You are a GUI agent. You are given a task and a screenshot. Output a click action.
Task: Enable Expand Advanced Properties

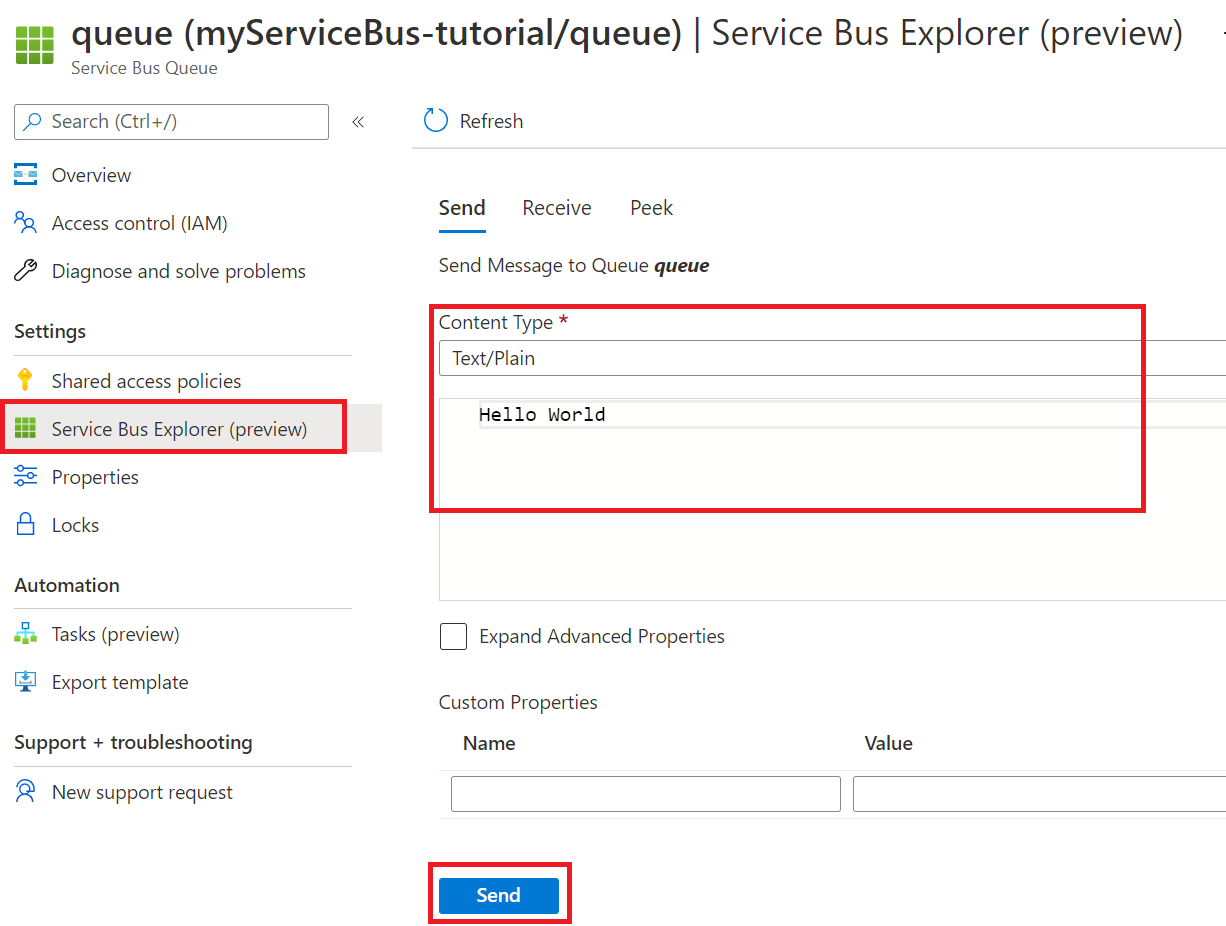(x=453, y=636)
